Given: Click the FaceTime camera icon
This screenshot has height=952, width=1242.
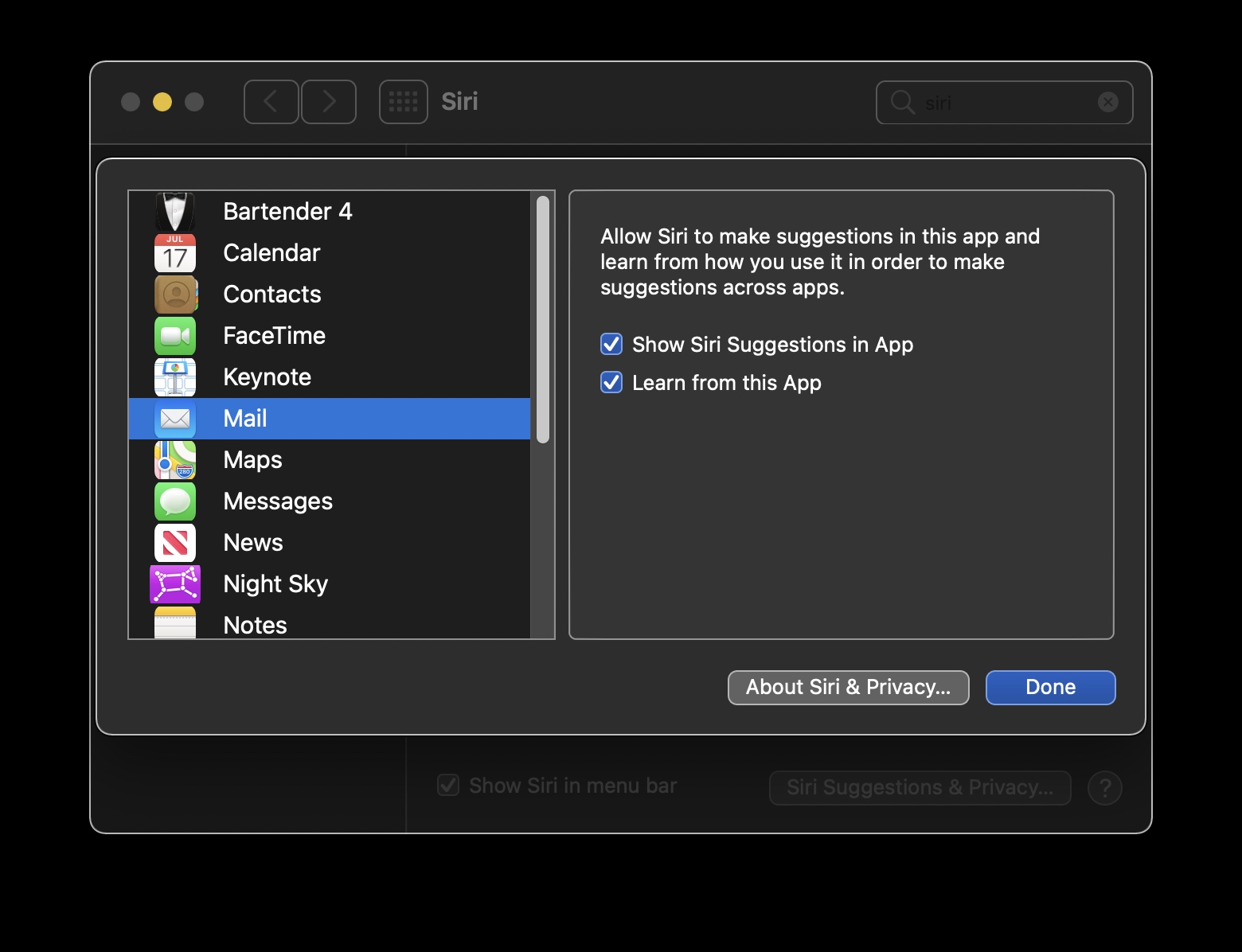Looking at the screenshot, I should (175, 336).
